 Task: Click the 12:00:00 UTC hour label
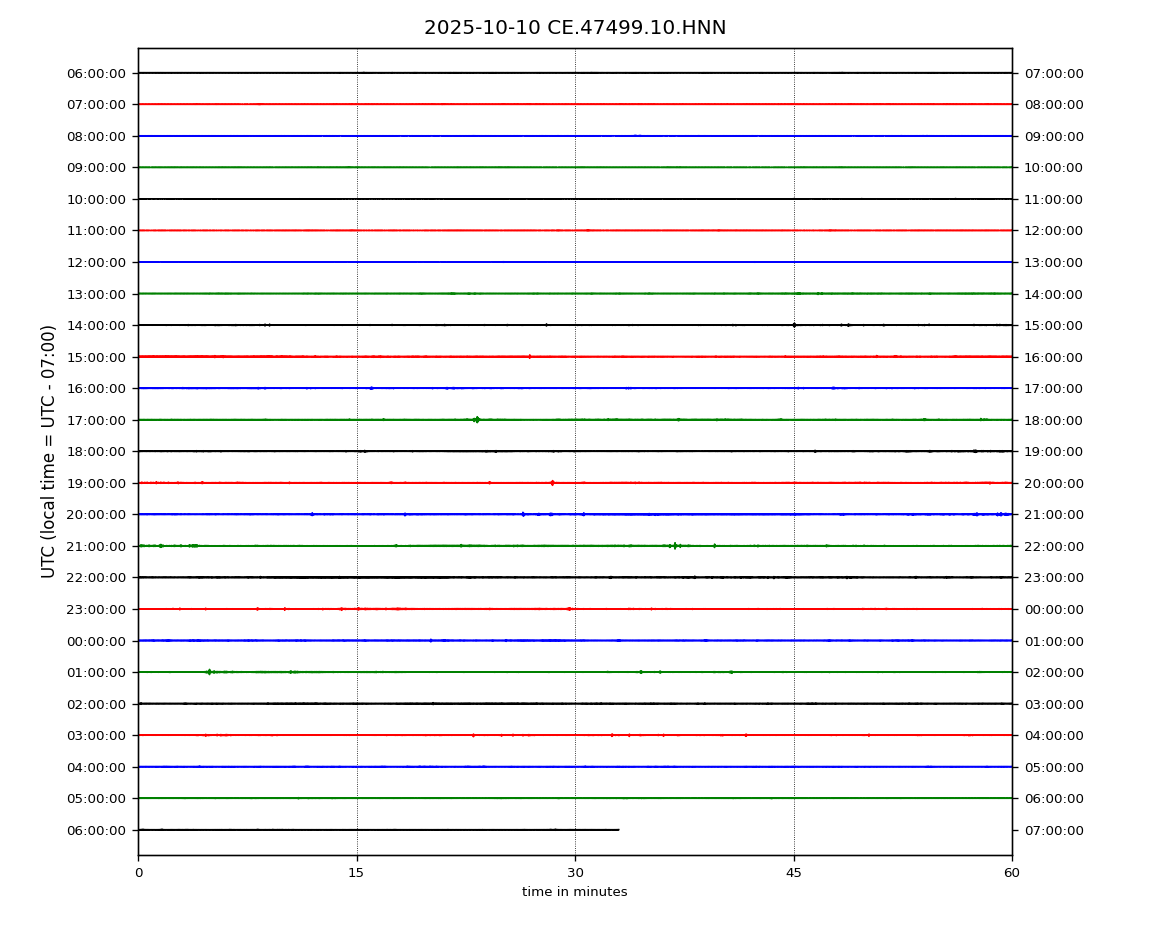point(98,262)
